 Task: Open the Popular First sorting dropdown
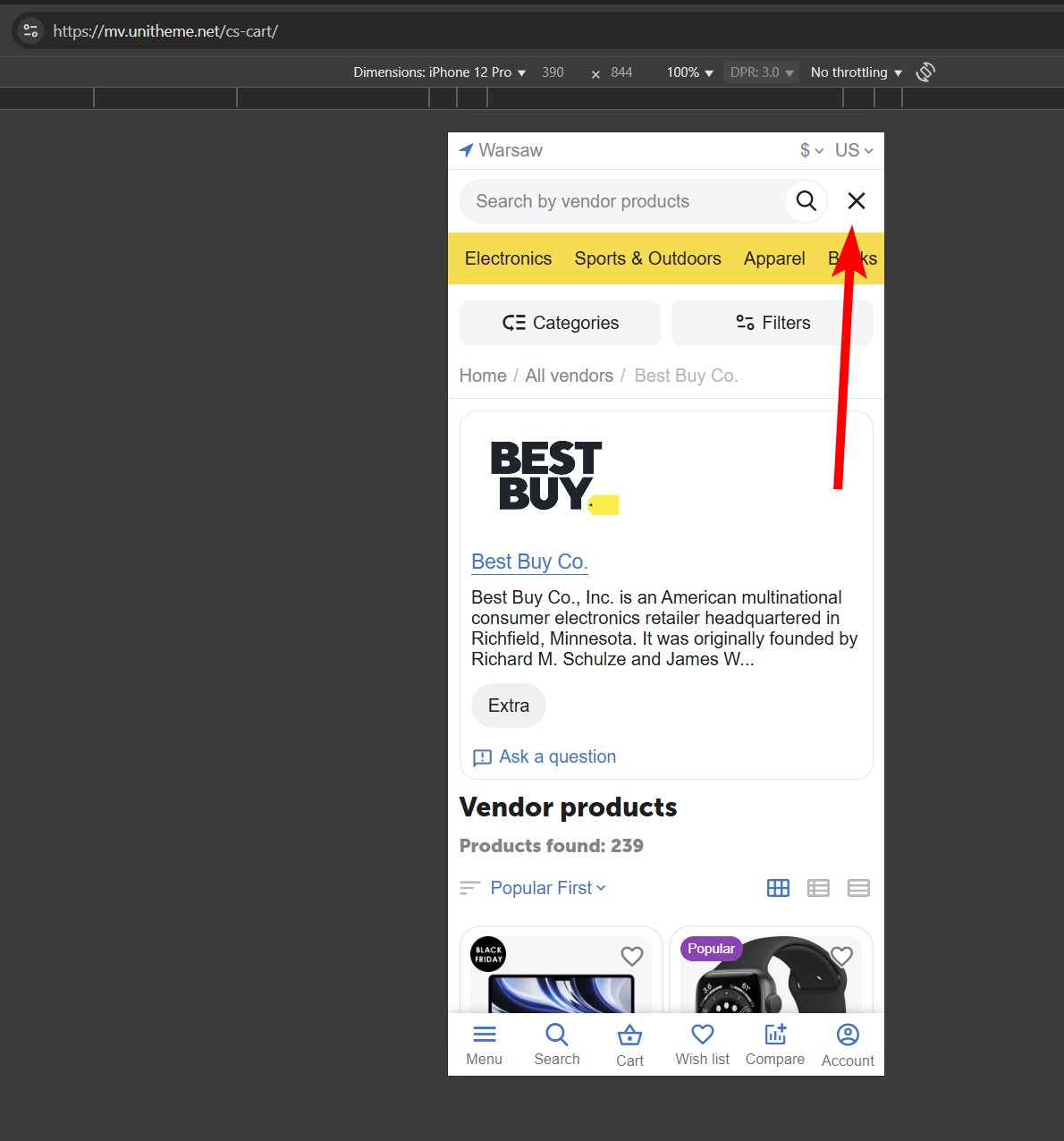pyautogui.click(x=548, y=888)
